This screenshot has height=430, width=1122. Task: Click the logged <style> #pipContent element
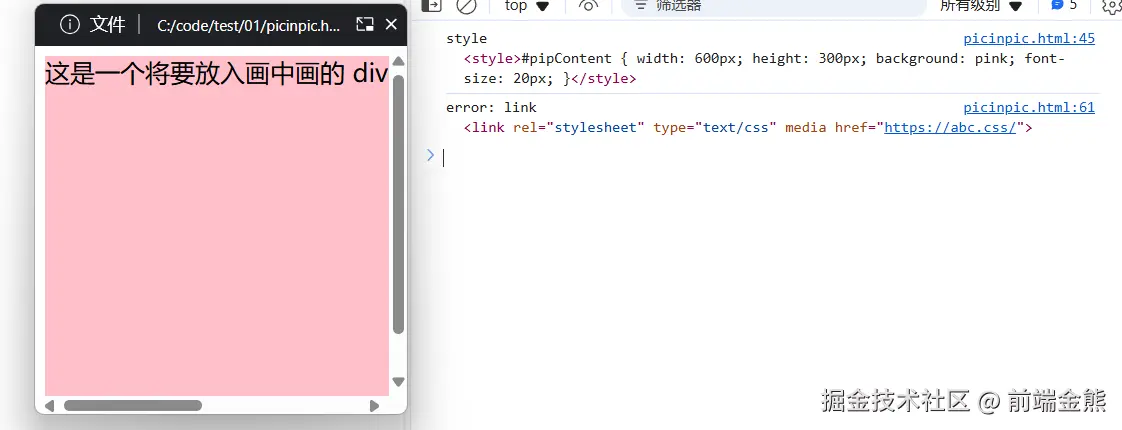pos(764,69)
